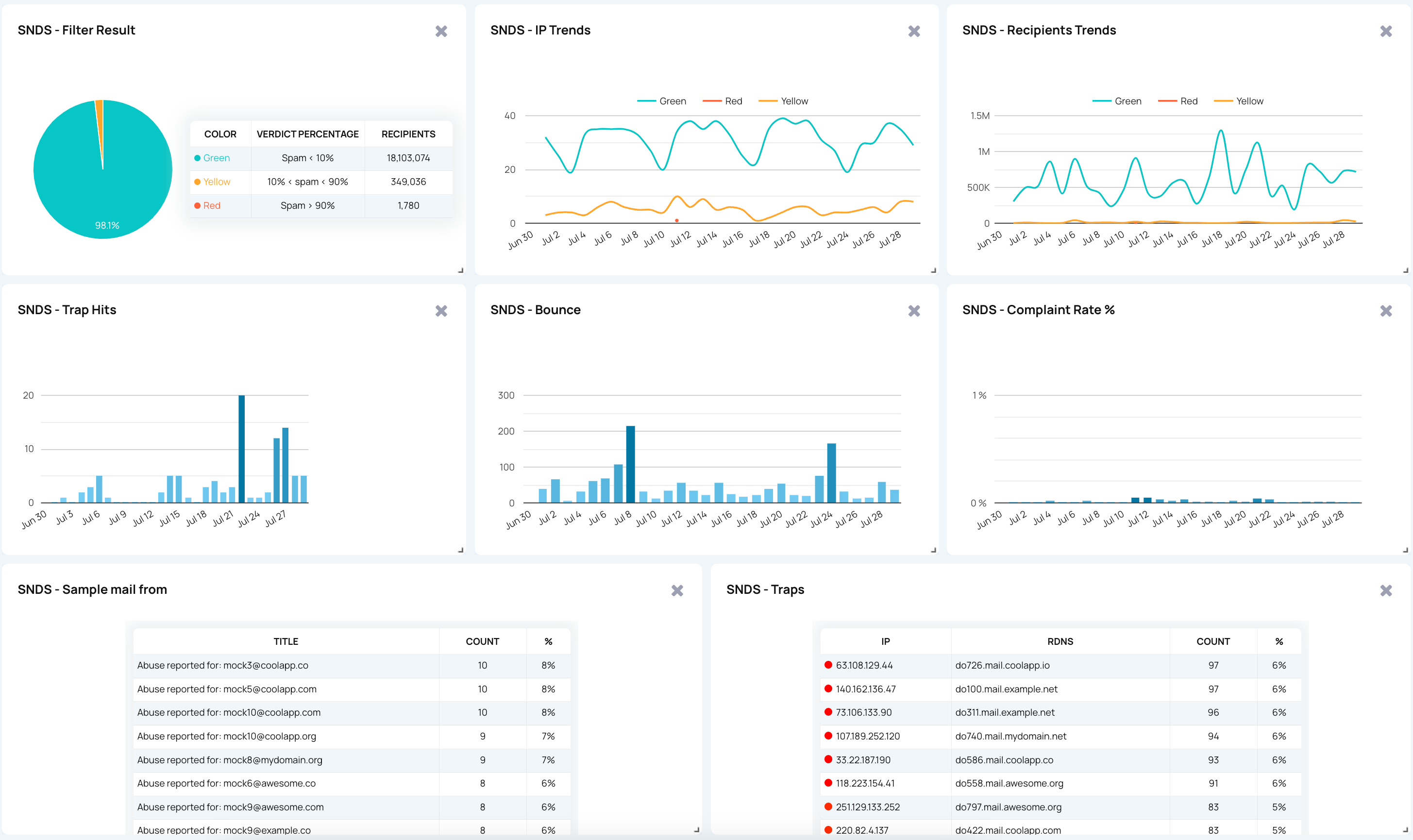Toggle Red series in Recipients Trends legend
Image resolution: width=1413 pixels, height=840 pixels.
[1177, 101]
